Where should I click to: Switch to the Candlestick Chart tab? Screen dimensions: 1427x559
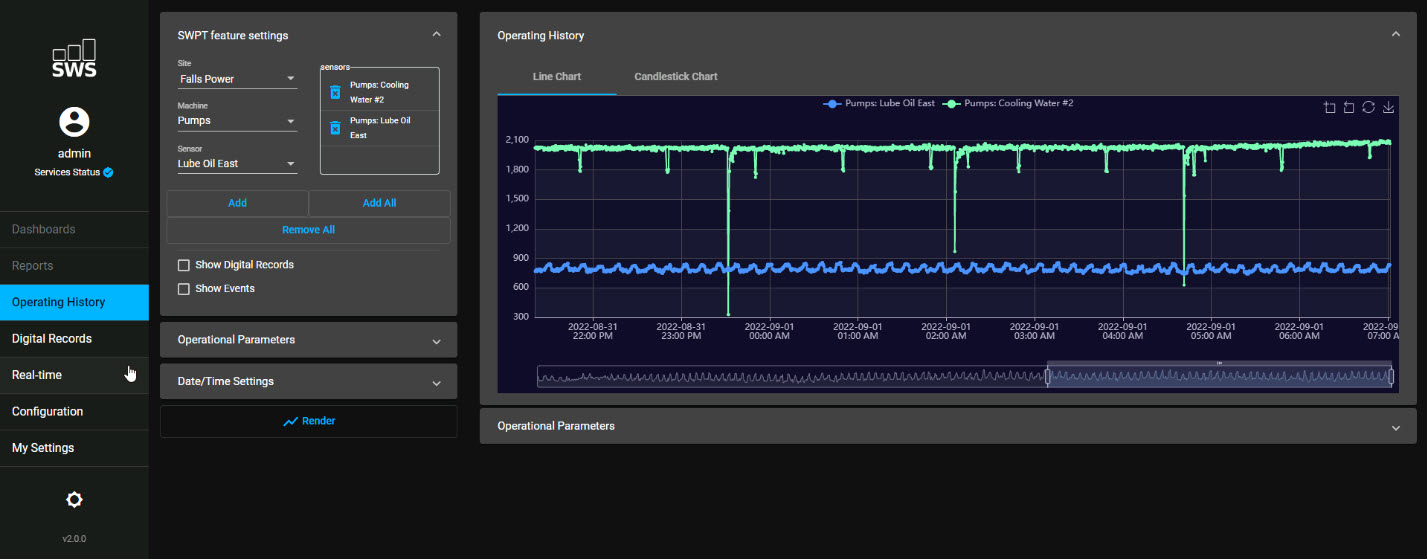pyautogui.click(x=676, y=77)
